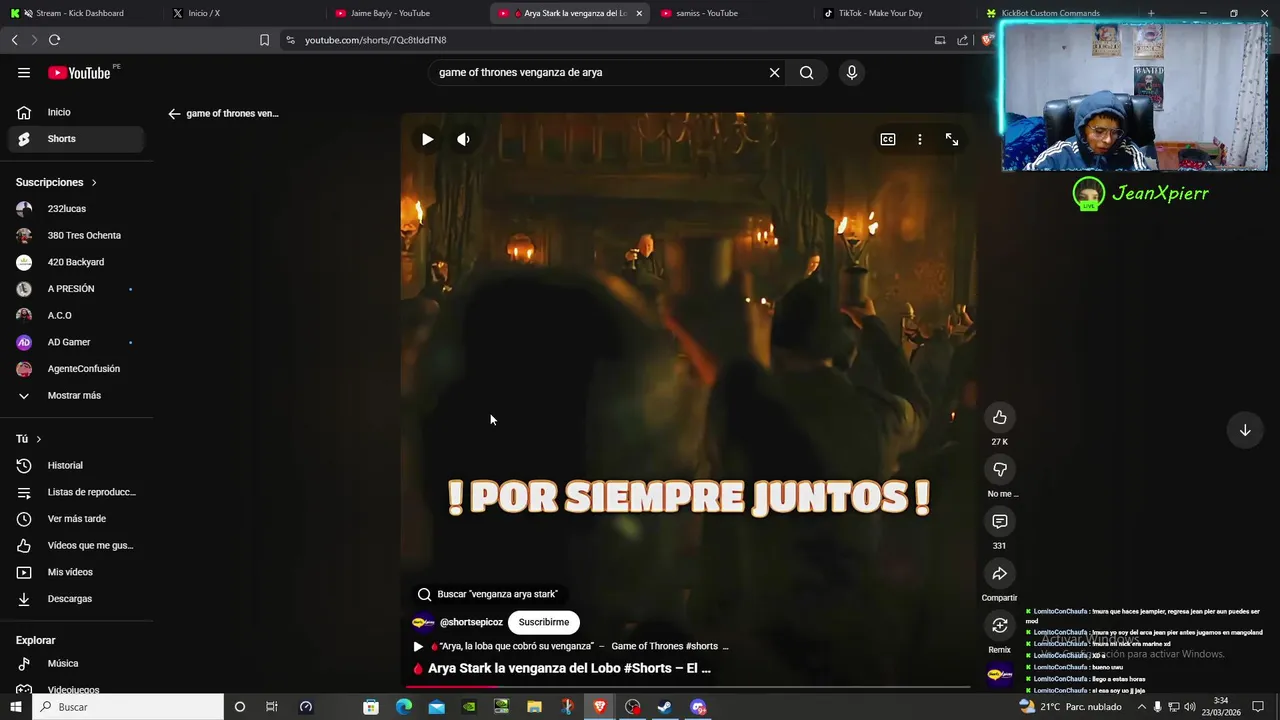Close the Arya Stark tab
This screenshot has height=720, width=1280.
(639, 13)
